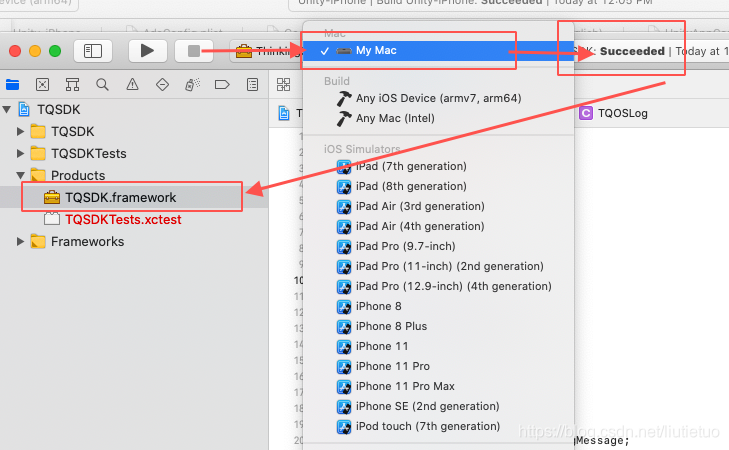The image size is (729, 450).
Task: Open the Breakpoint navigator
Action: point(222,85)
